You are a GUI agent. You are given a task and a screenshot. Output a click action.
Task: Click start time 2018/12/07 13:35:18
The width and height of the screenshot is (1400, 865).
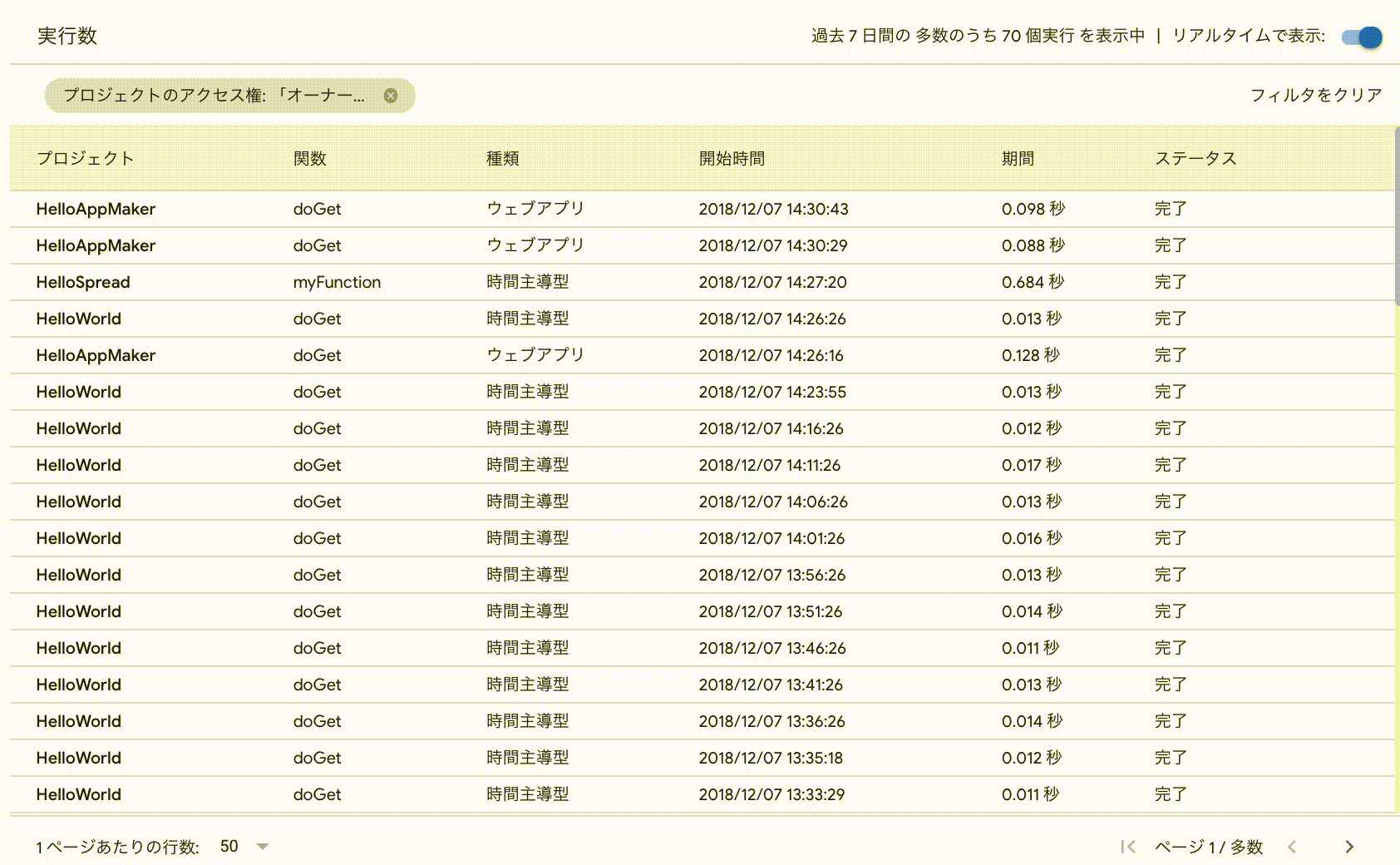tap(771, 758)
